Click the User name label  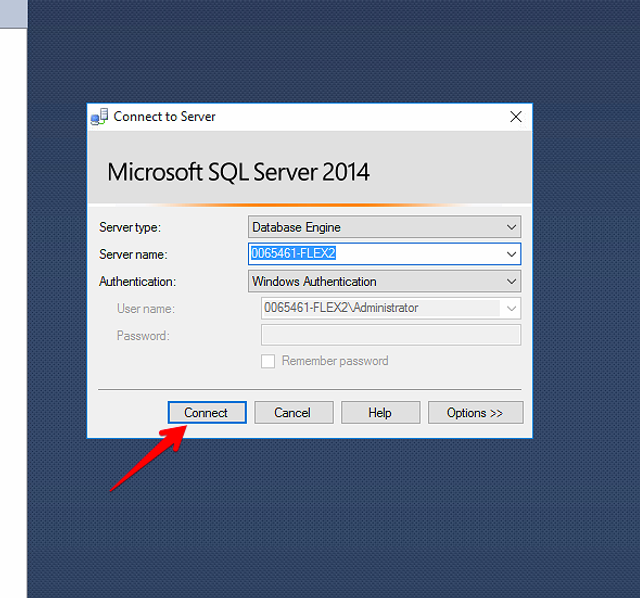146,309
